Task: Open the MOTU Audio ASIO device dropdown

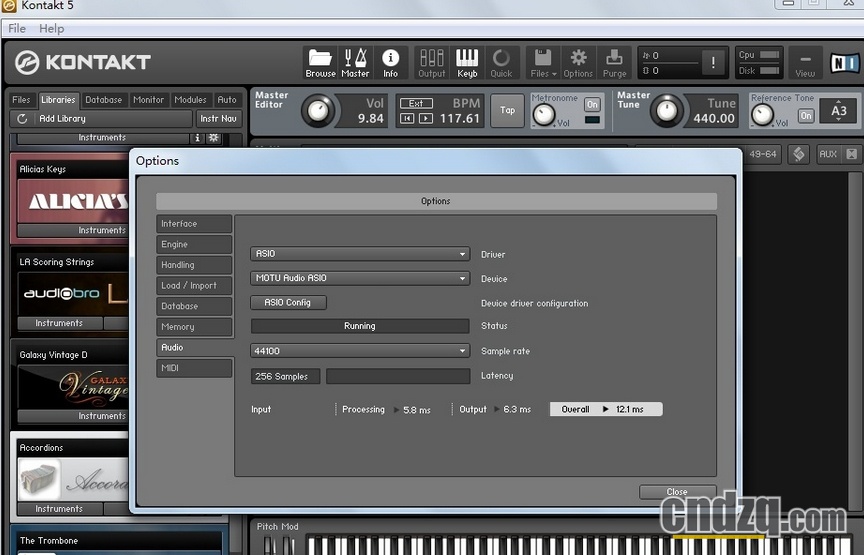Action: click(x=360, y=278)
